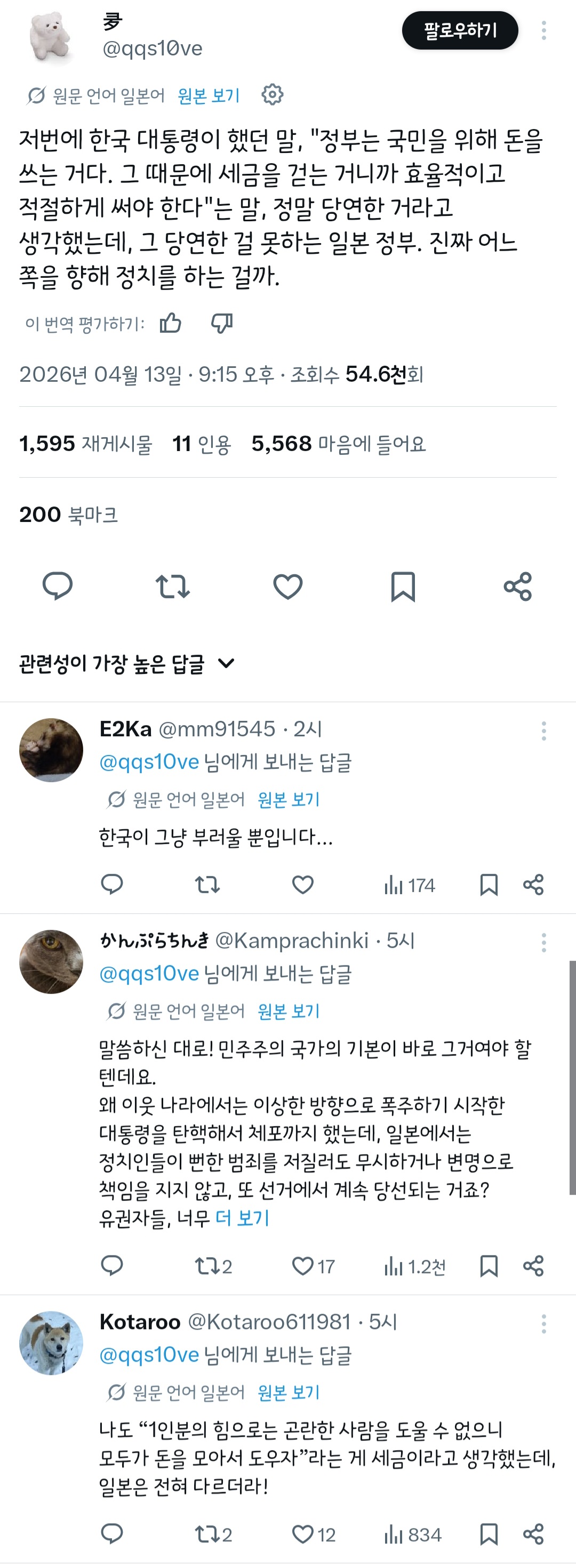Click the page scrollbar thumb on right edge

tap(572, 1078)
